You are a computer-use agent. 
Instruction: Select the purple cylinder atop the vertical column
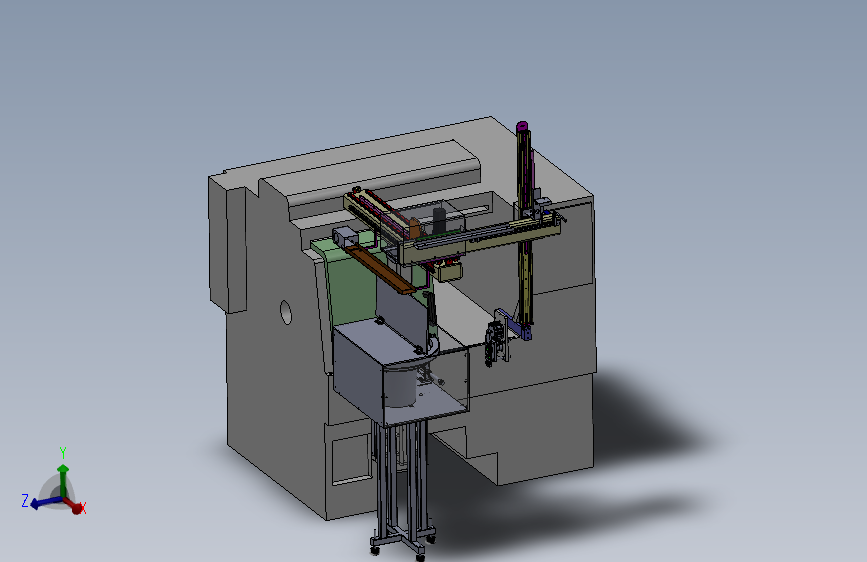(x=522, y=126)
